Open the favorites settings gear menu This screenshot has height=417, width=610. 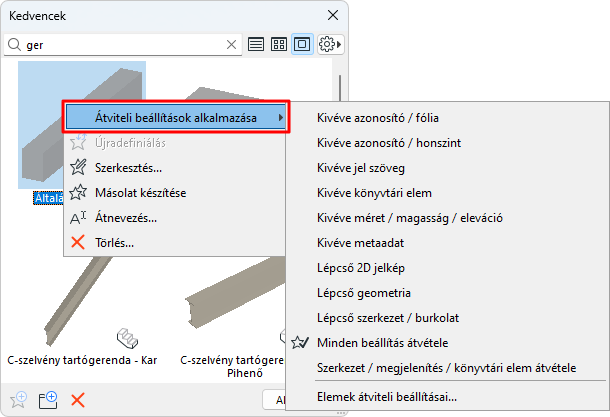tap(328, 45)
